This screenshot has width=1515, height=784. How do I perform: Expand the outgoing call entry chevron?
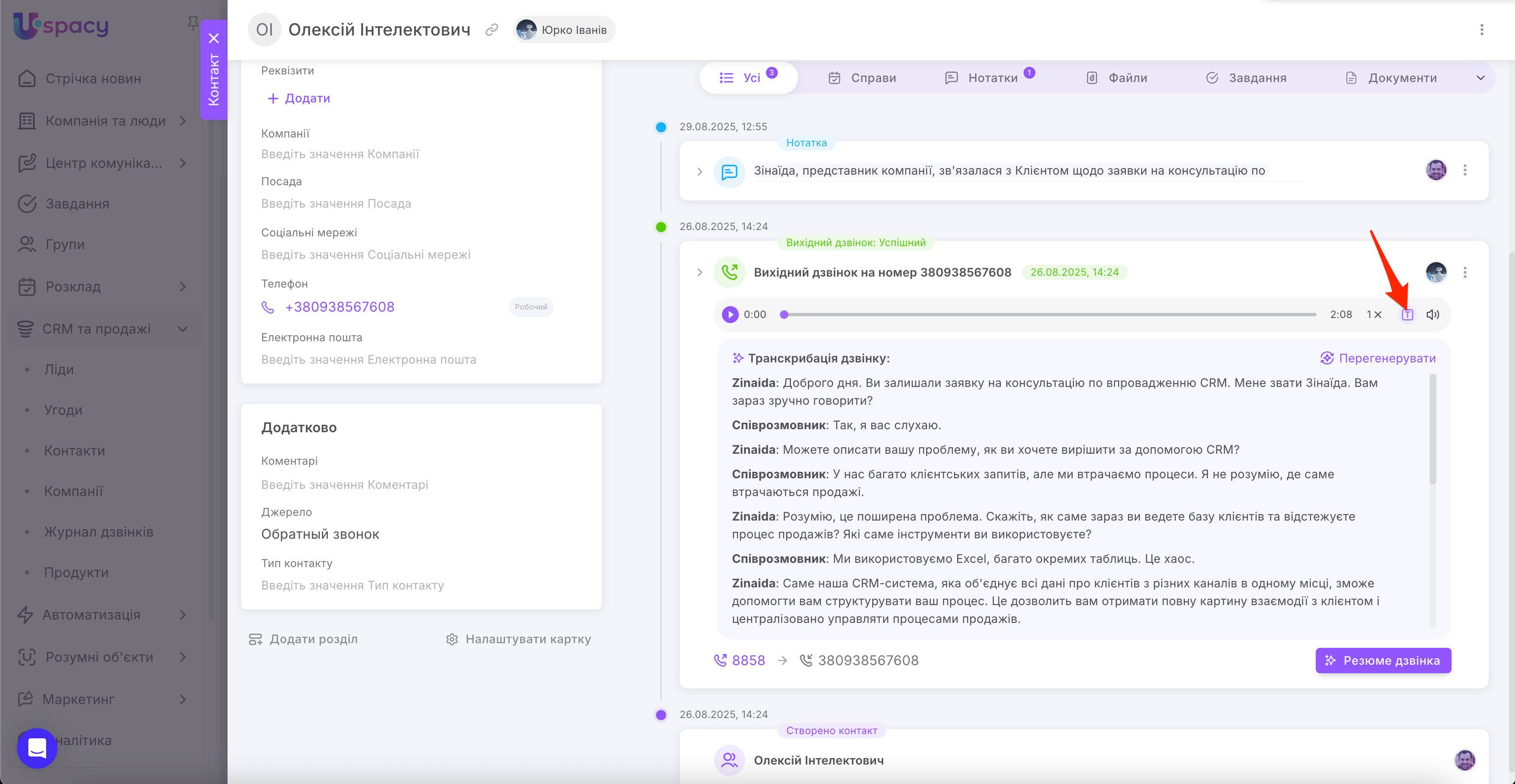point(699,272)
